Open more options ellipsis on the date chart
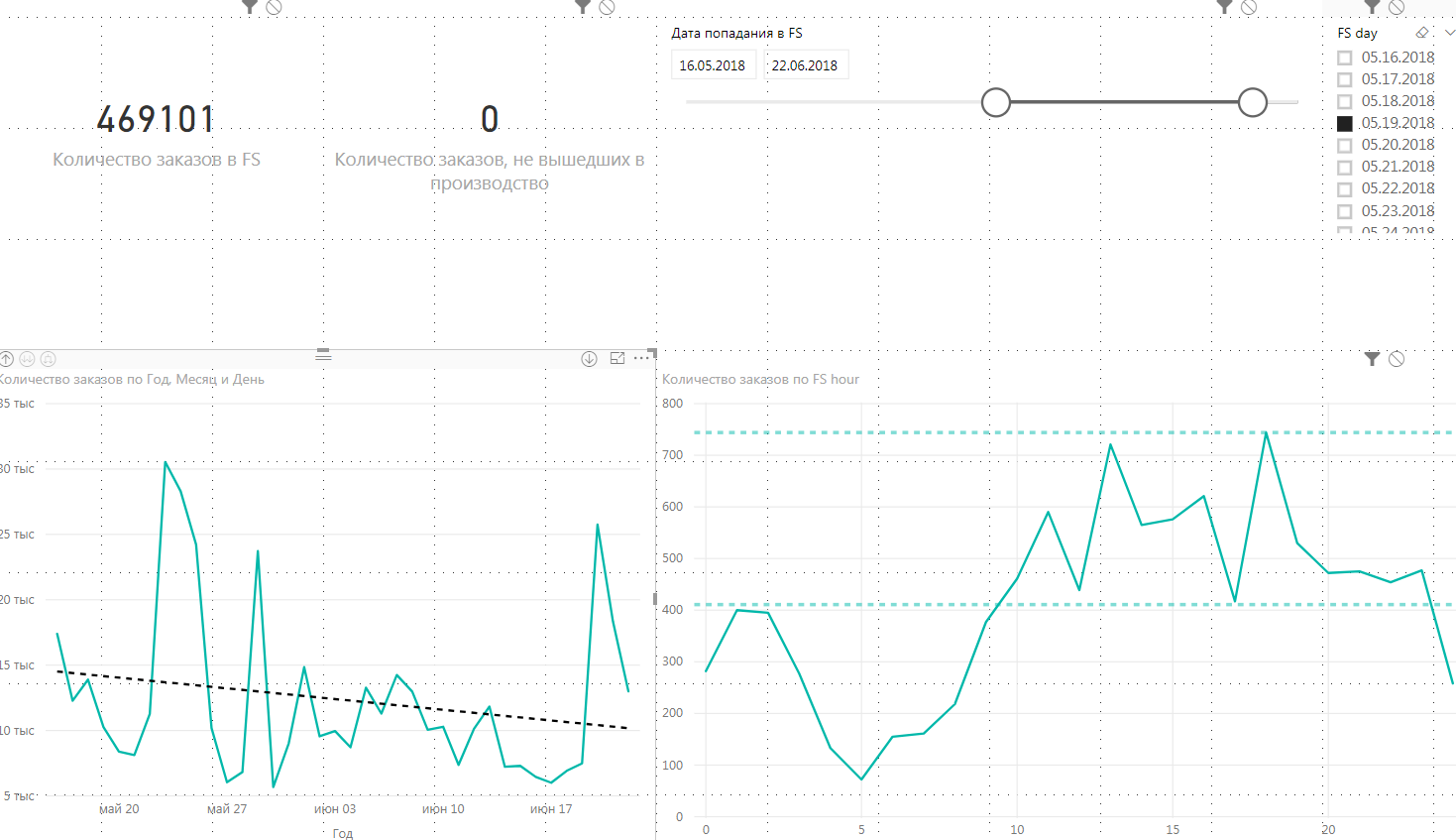 click(640, 358)
